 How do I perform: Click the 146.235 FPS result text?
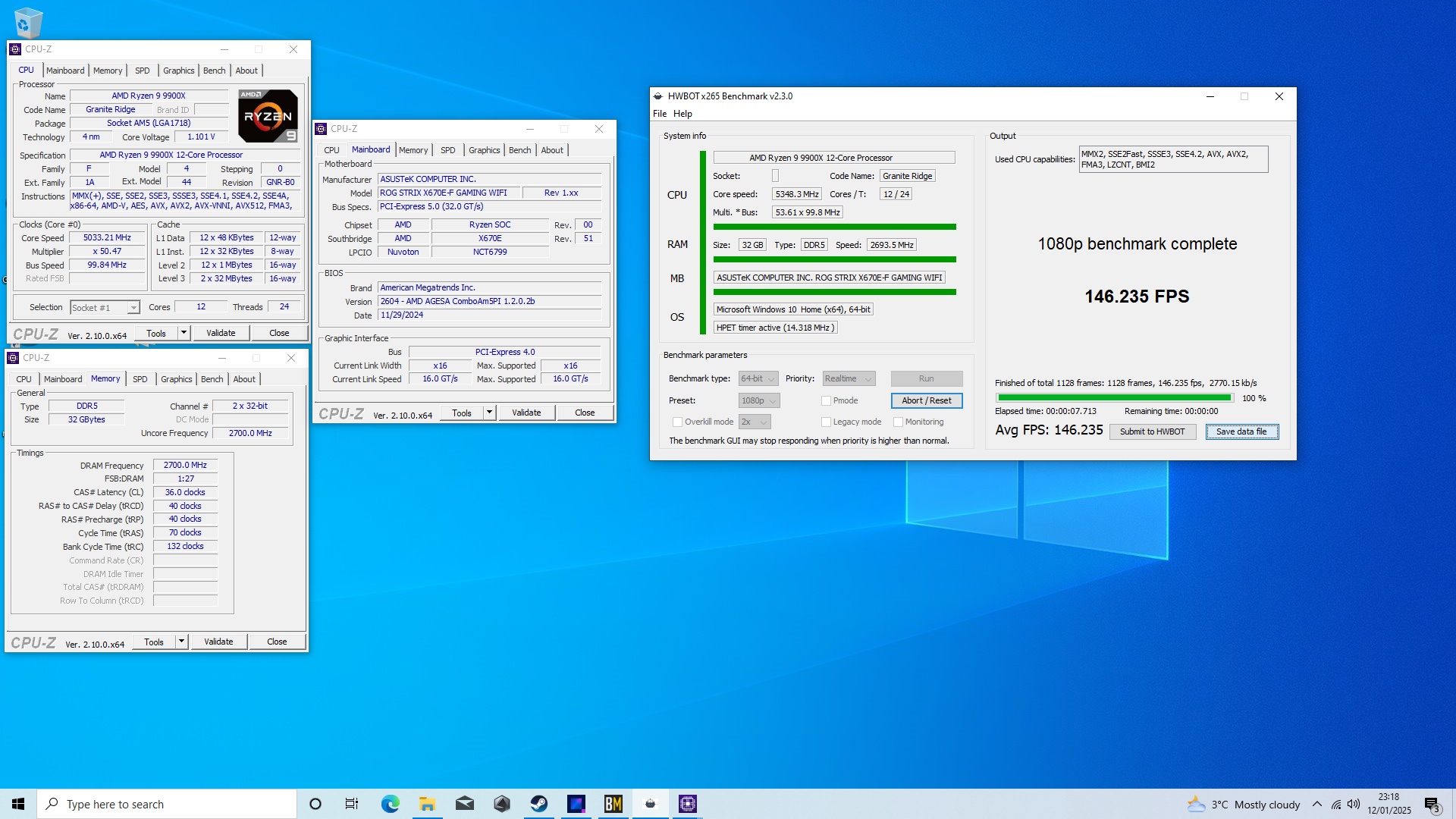pyautogui.click(x=1137, y=297)
